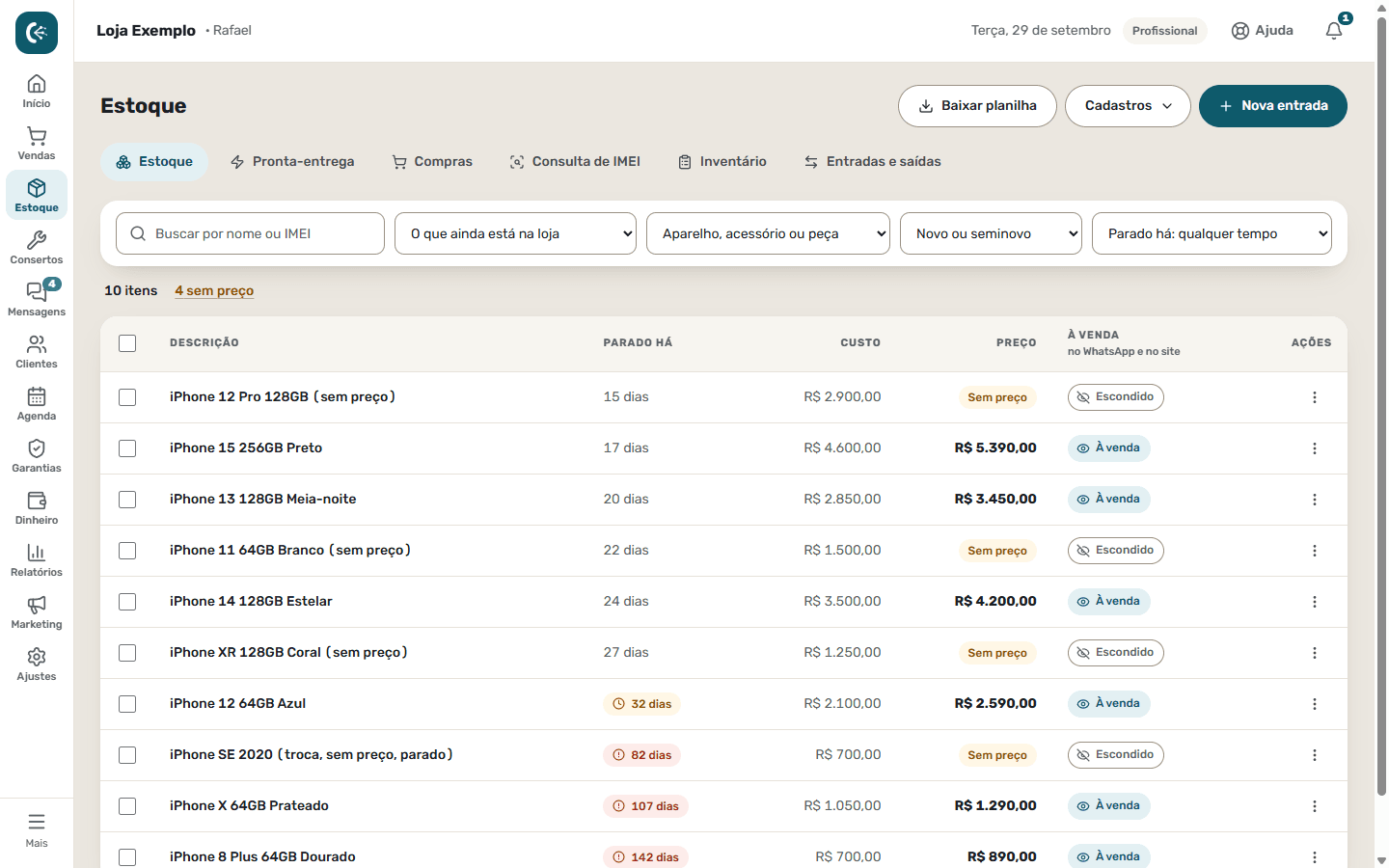Screen dimensions: 1389x868
Task: Switch to the Pronta-entrega tab
Action: point(292,162)
